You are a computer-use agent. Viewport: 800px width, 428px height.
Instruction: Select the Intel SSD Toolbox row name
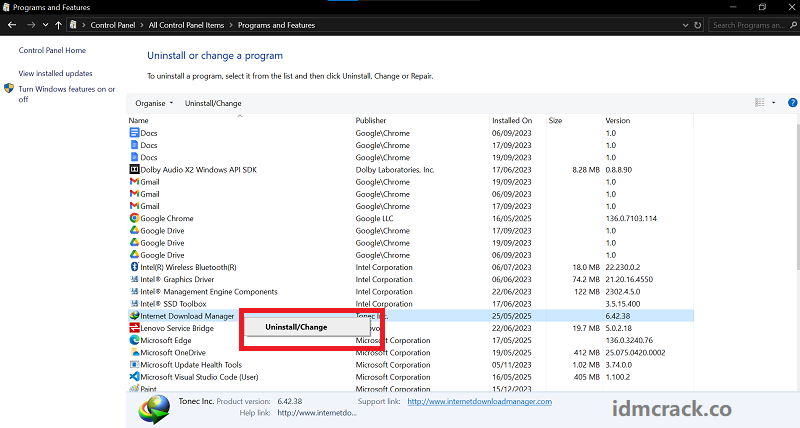click(x=173, y=304)
